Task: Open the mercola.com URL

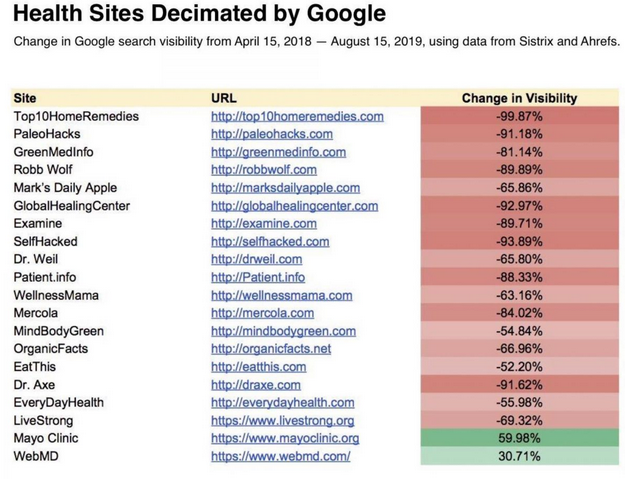Action: tap(263, 313)
